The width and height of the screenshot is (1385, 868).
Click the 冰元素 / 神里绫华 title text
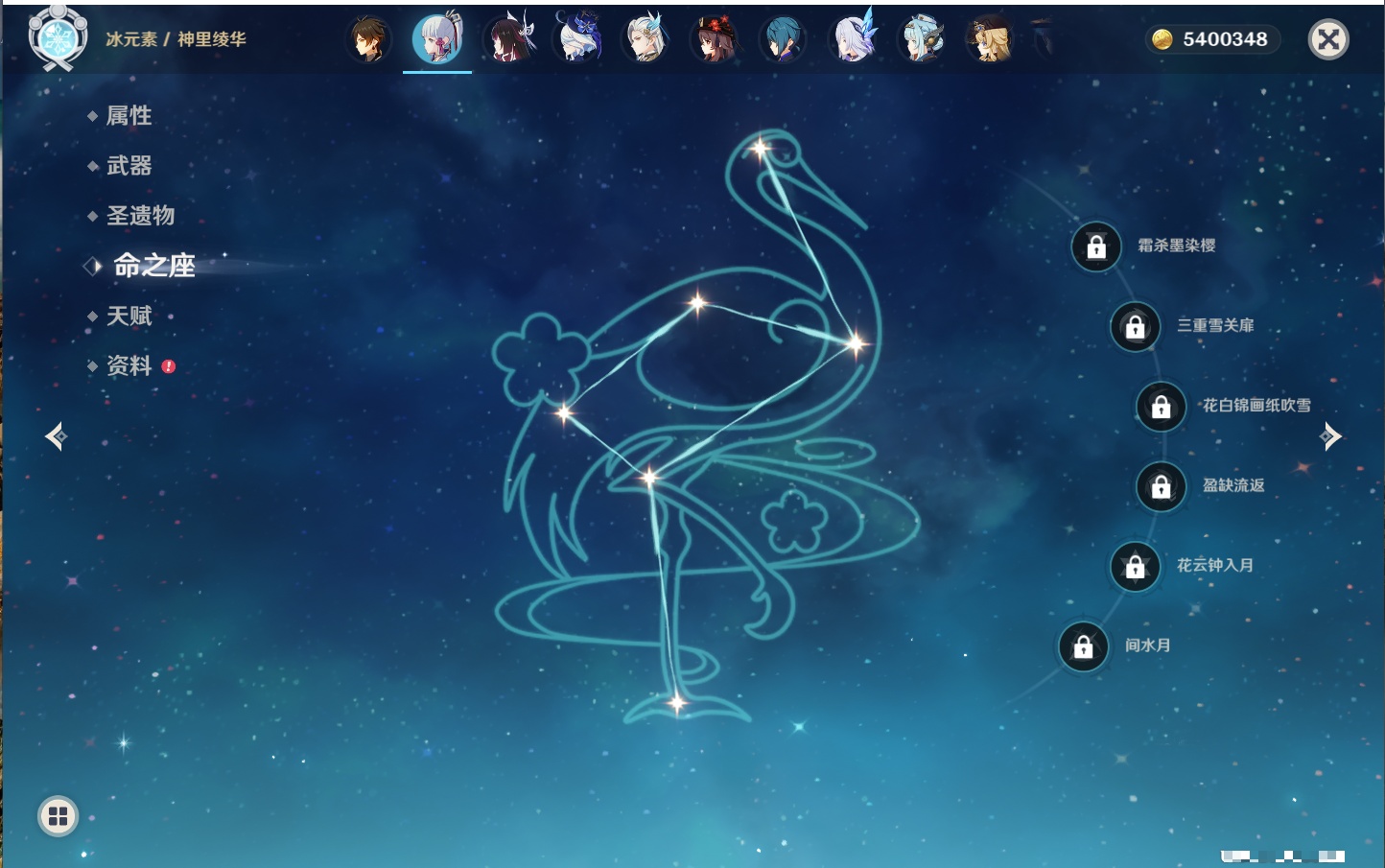click(176, 39)
